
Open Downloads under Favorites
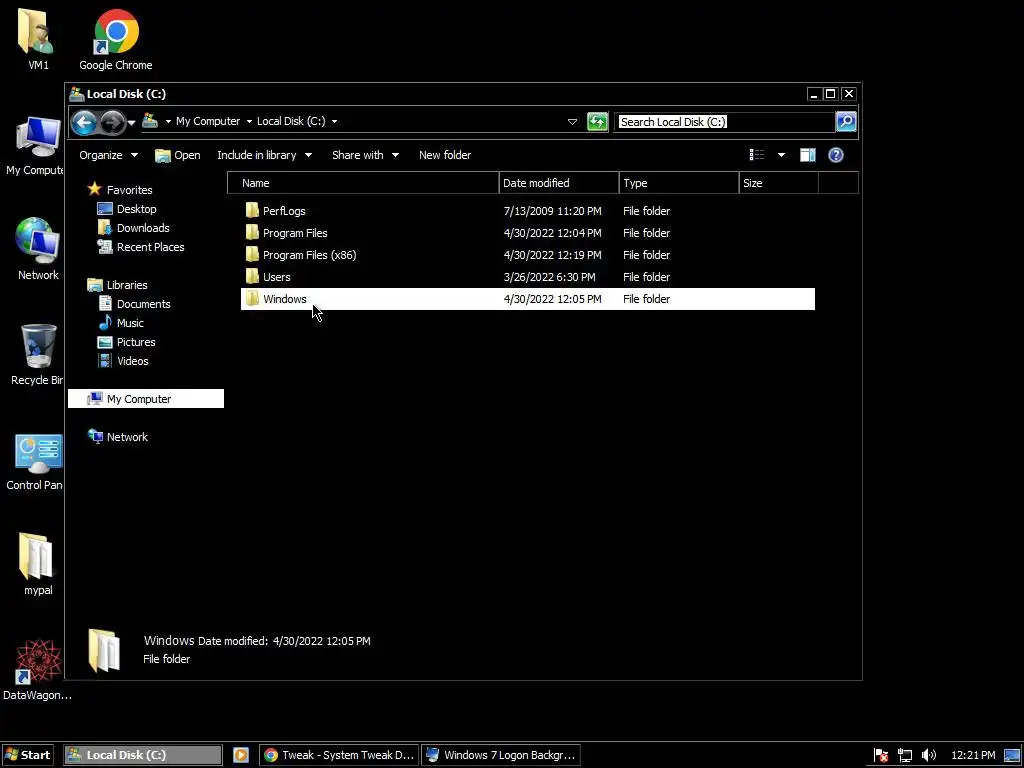pyautogui.click(x=143, y=228)
